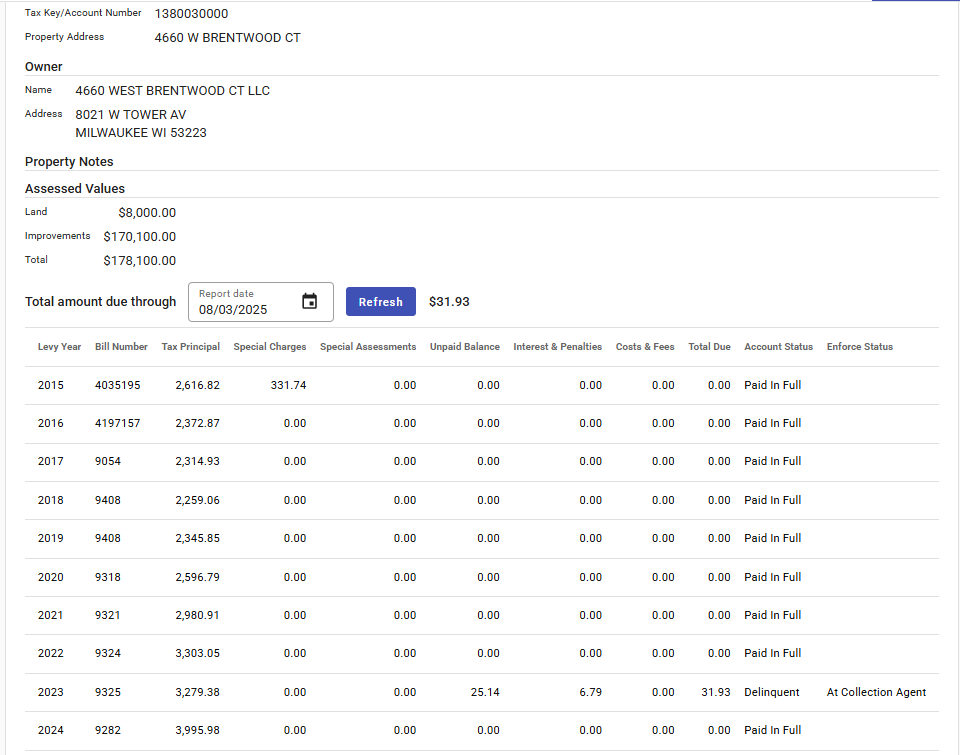Image resolution: width=960 pixels, height=755 pixels.
Task: Click the 3,995.98 tax principal for 2024
Action: tap(197, 730)
